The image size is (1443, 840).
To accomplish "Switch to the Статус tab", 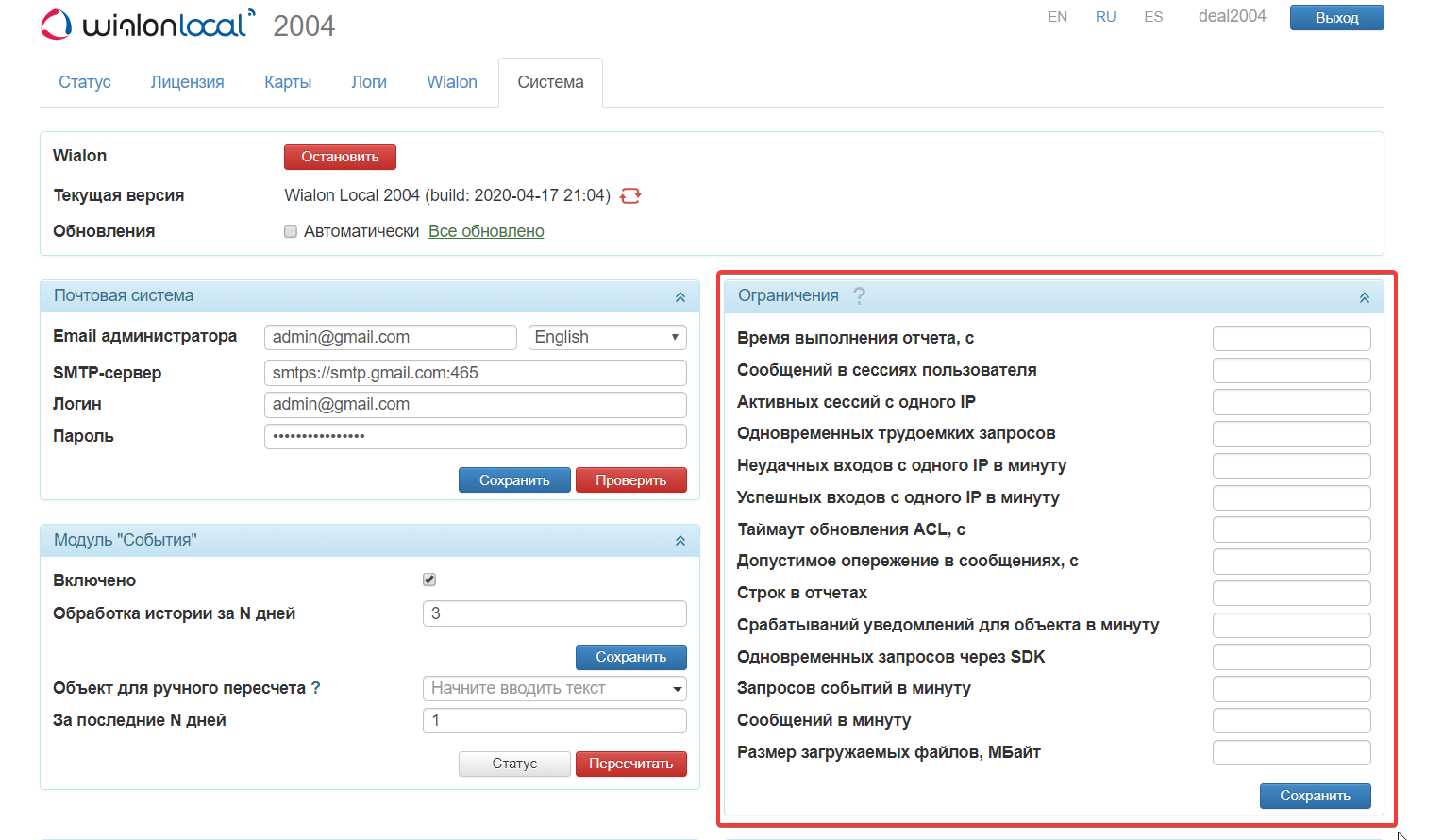I will point(84,82).
